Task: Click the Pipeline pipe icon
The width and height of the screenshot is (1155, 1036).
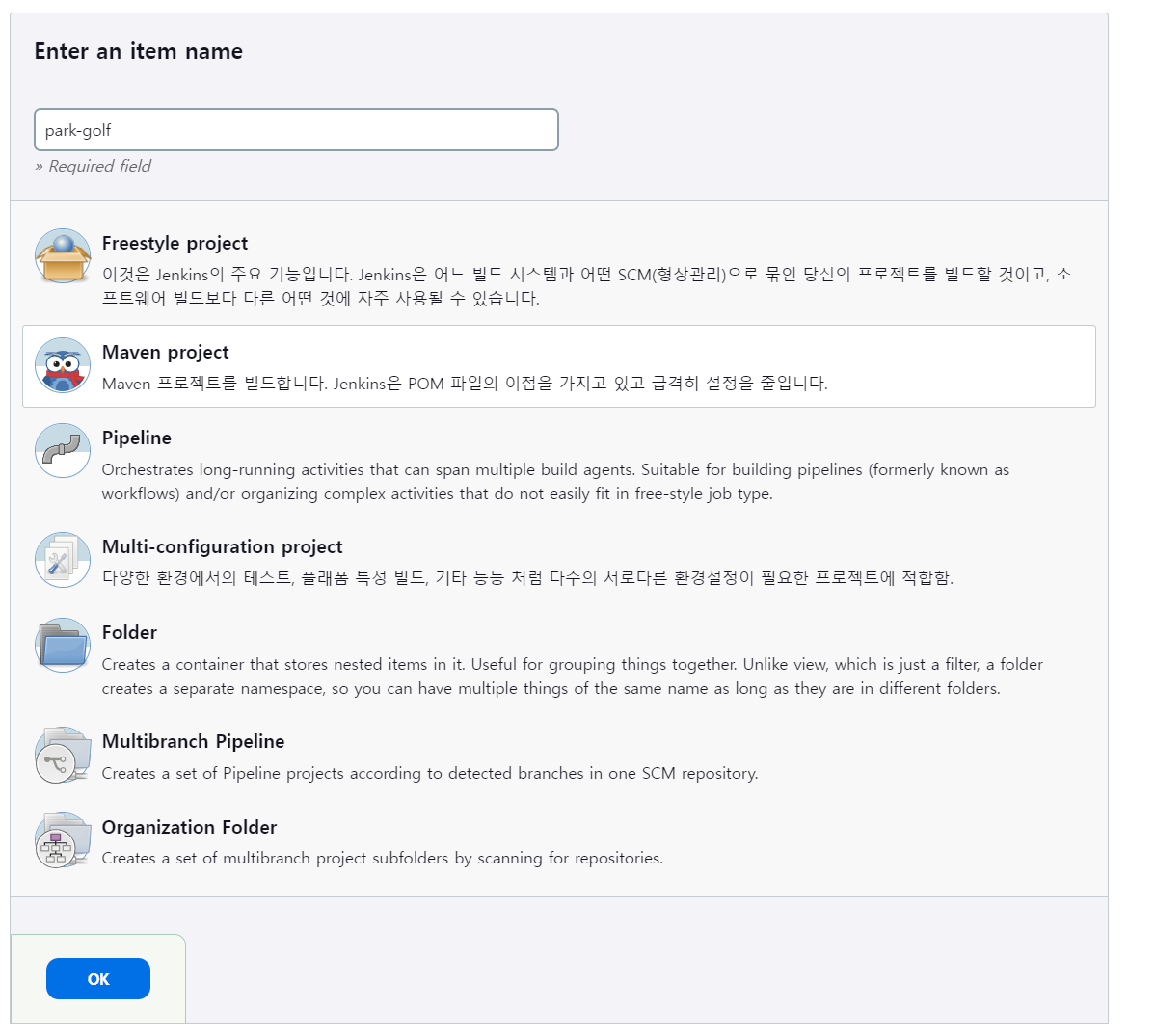Action: click(x=63, y=451)
